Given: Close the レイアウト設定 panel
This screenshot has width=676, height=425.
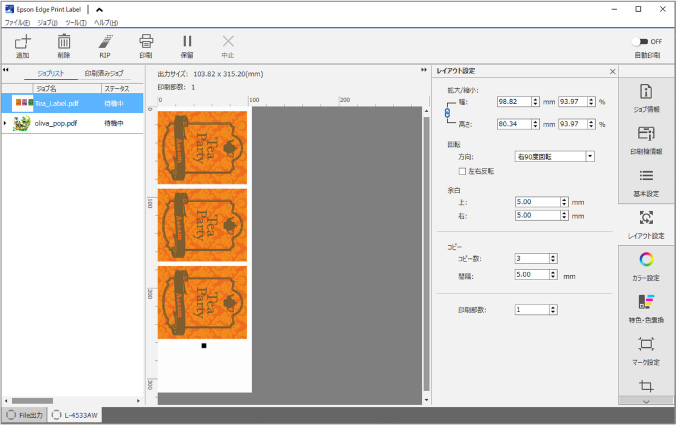Looking at the screenshot, I should click(x=612, y=72).
